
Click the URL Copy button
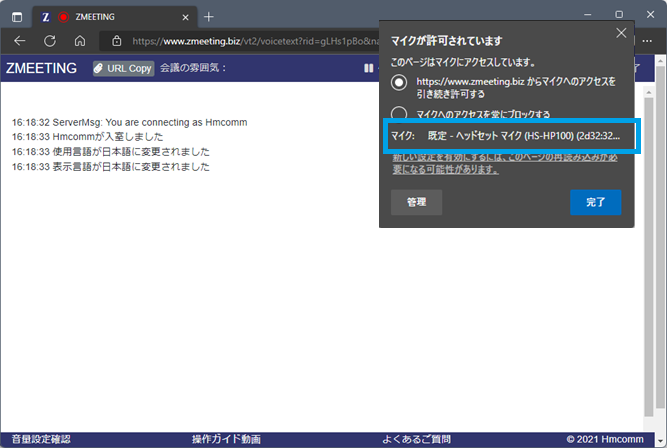coord(123,68)
